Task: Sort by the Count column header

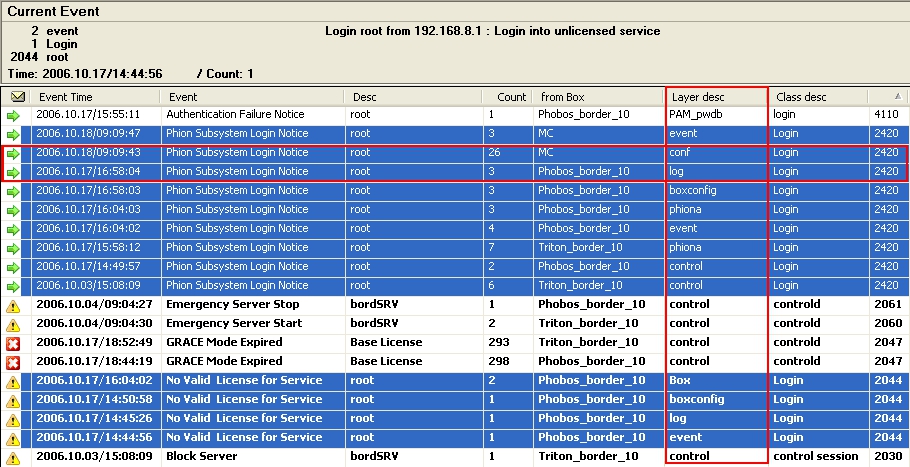Action: tap(511, 97)
